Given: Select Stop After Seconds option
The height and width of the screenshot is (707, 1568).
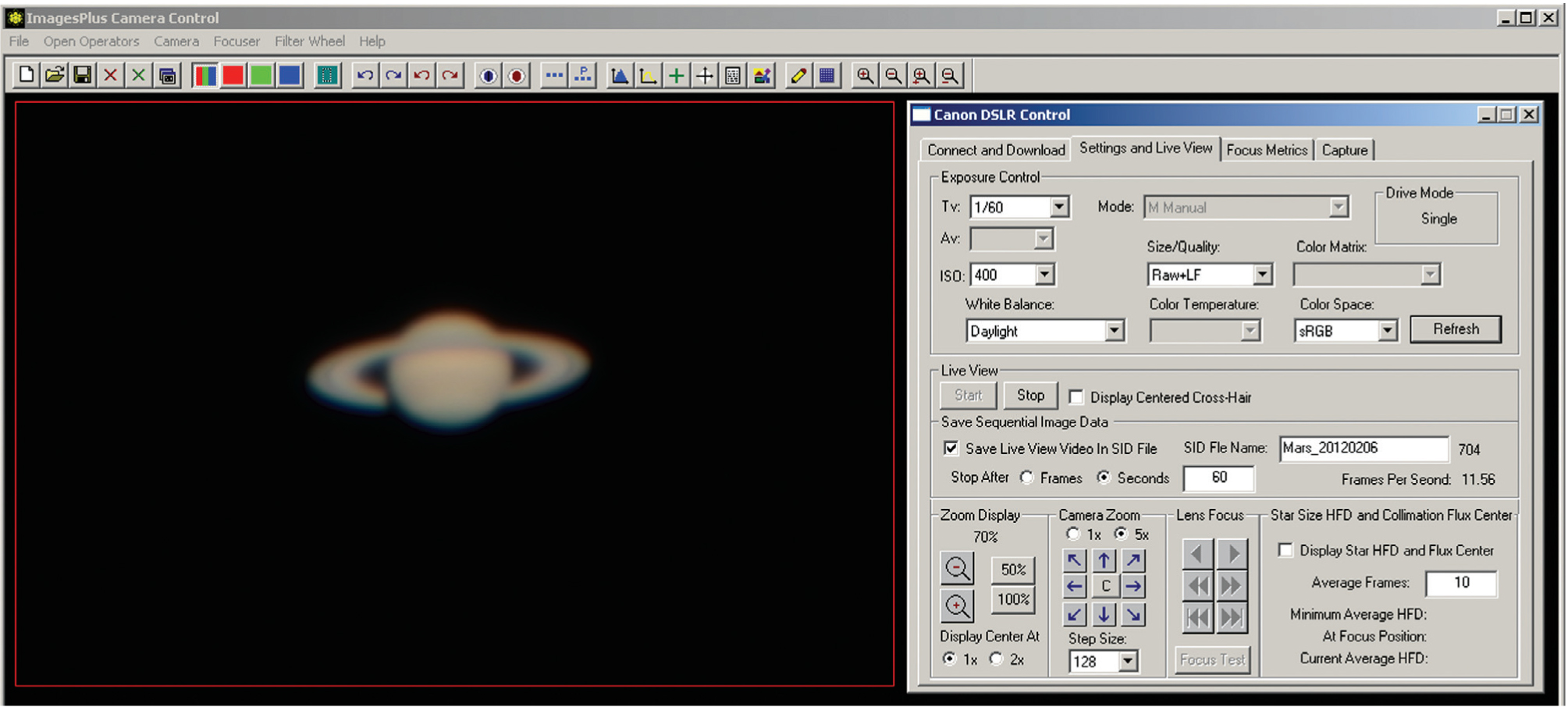Looking at the screenshot, I should pos(1104,478).
